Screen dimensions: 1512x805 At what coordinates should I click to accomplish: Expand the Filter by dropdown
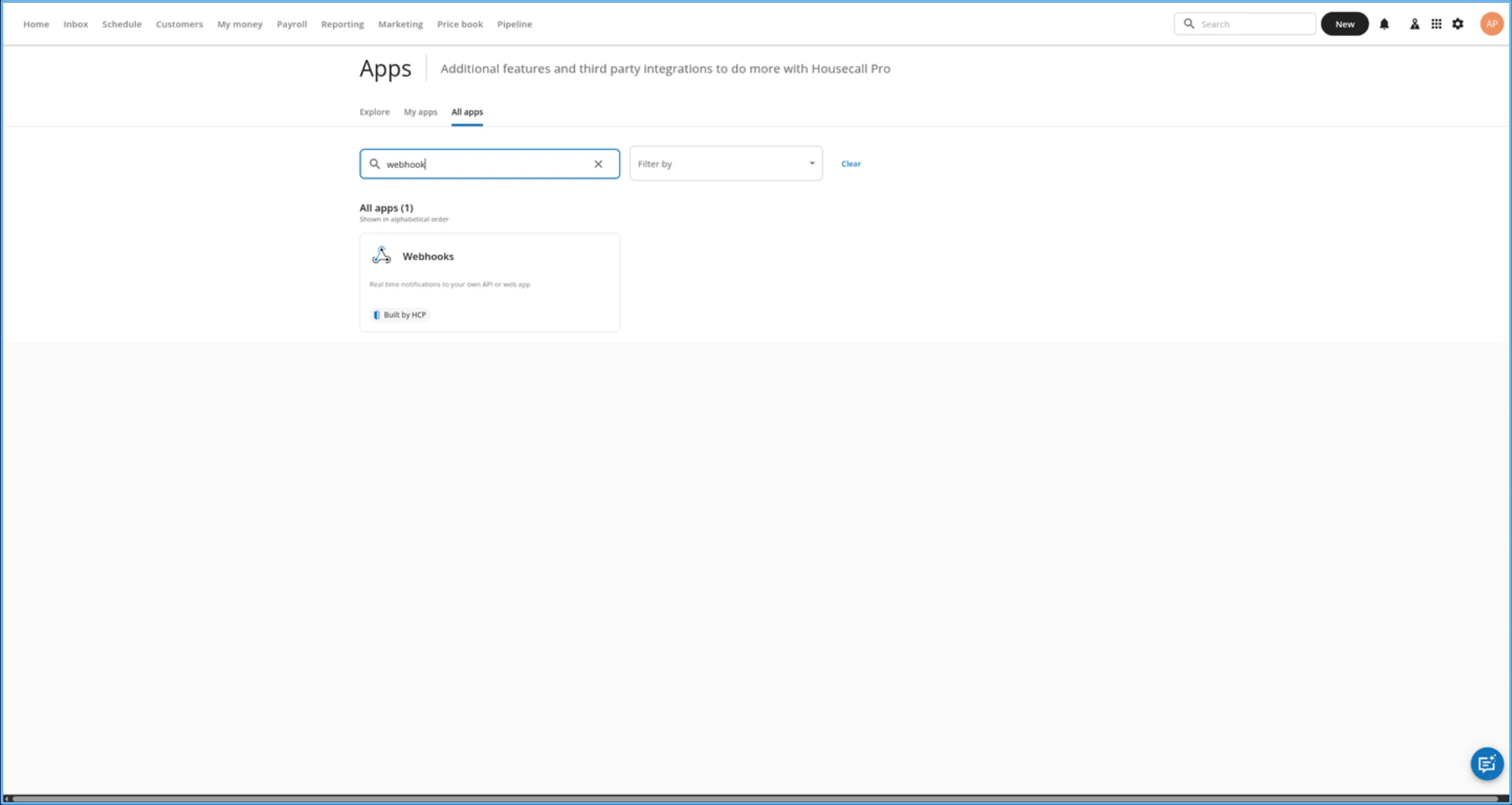tap(726, 164)
